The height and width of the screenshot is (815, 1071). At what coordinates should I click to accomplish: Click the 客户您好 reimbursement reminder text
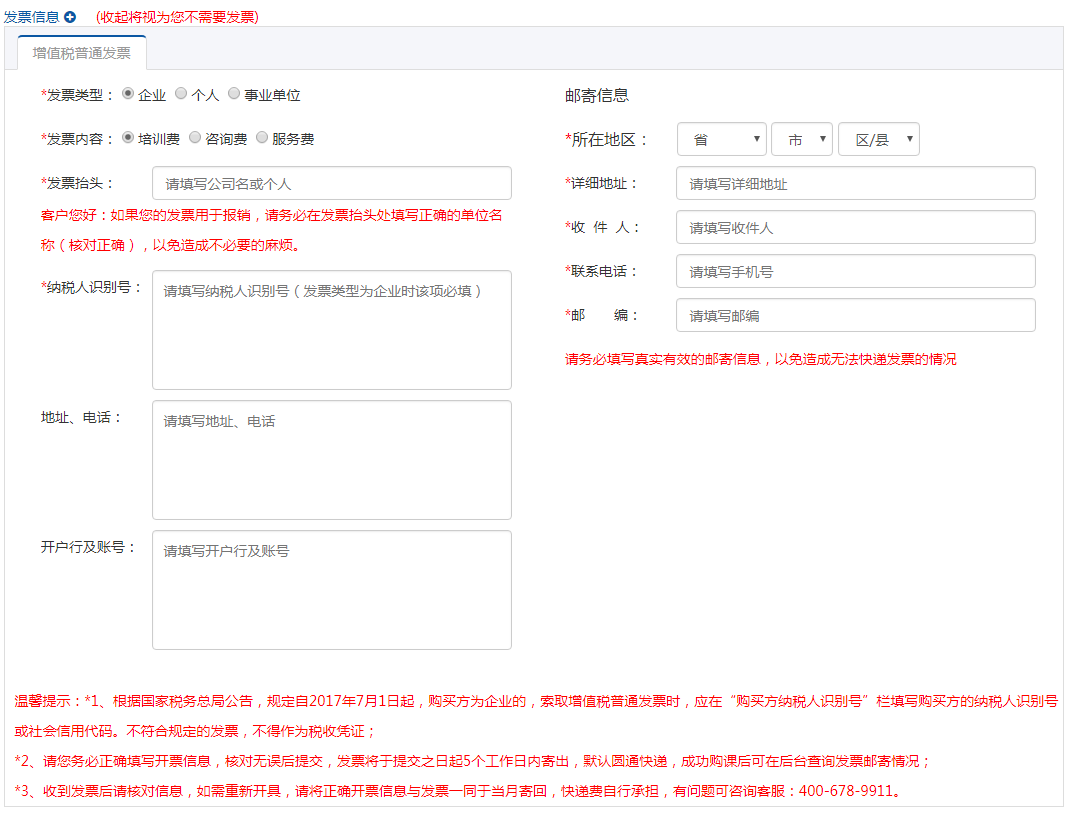tap(271, 230)
